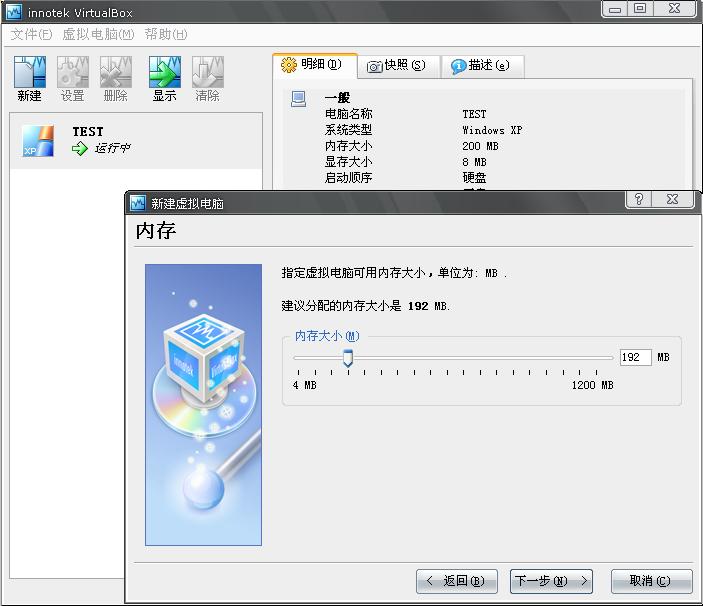This screenshot has width=703, height=606.
Task: Select the TEST machine name in list
Action: pos(88,131)
